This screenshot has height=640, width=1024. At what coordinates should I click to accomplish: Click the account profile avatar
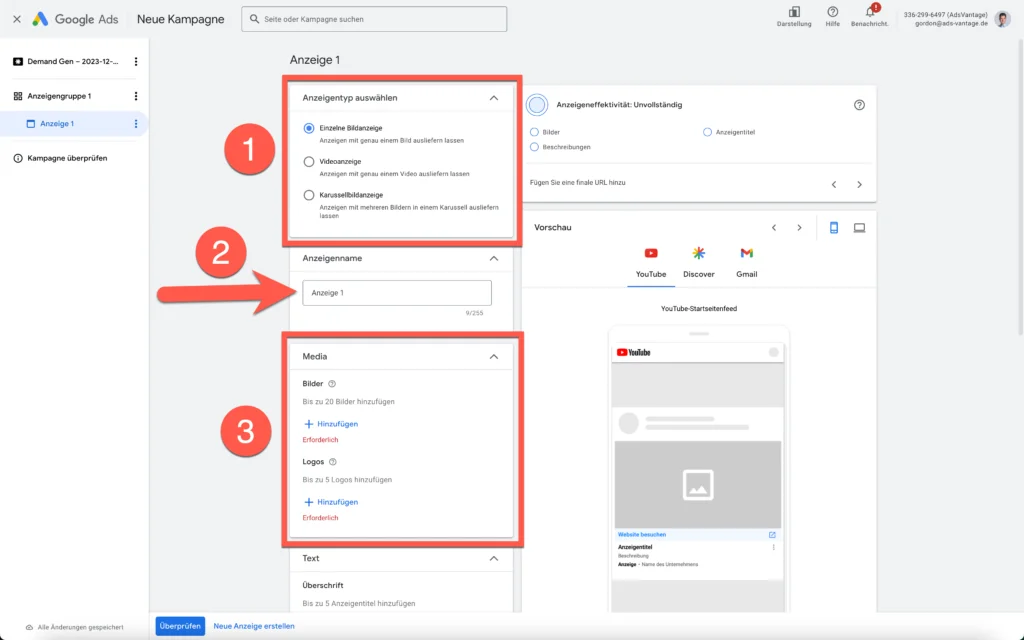tap(1003, 19)
